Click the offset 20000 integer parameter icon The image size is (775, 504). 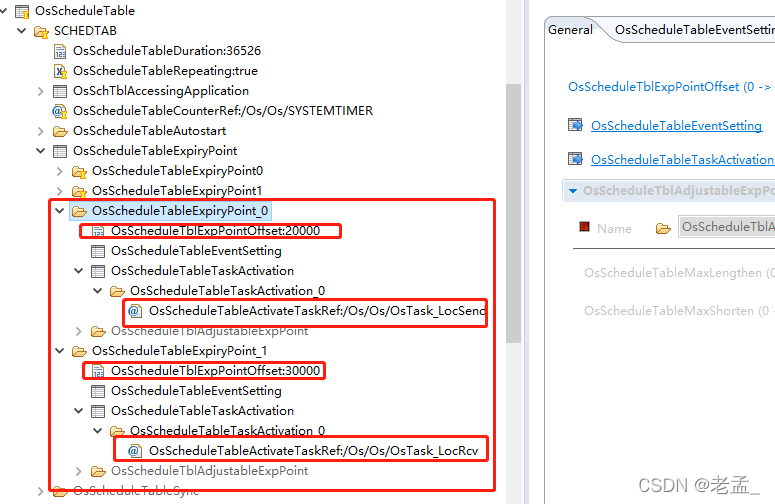tap(98, 231)
